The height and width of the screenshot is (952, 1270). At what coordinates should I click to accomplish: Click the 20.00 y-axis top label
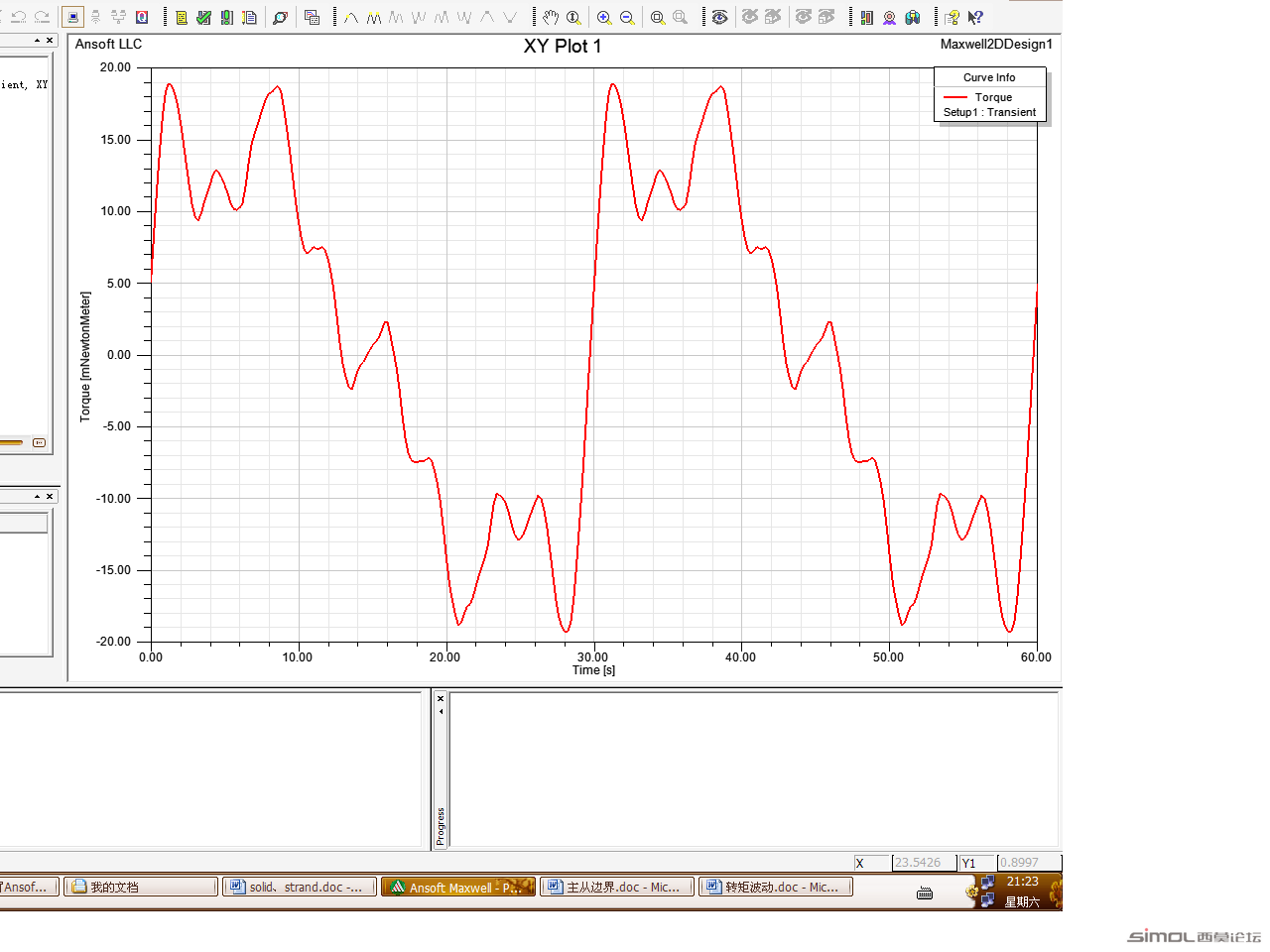click(x=115, y=67)
